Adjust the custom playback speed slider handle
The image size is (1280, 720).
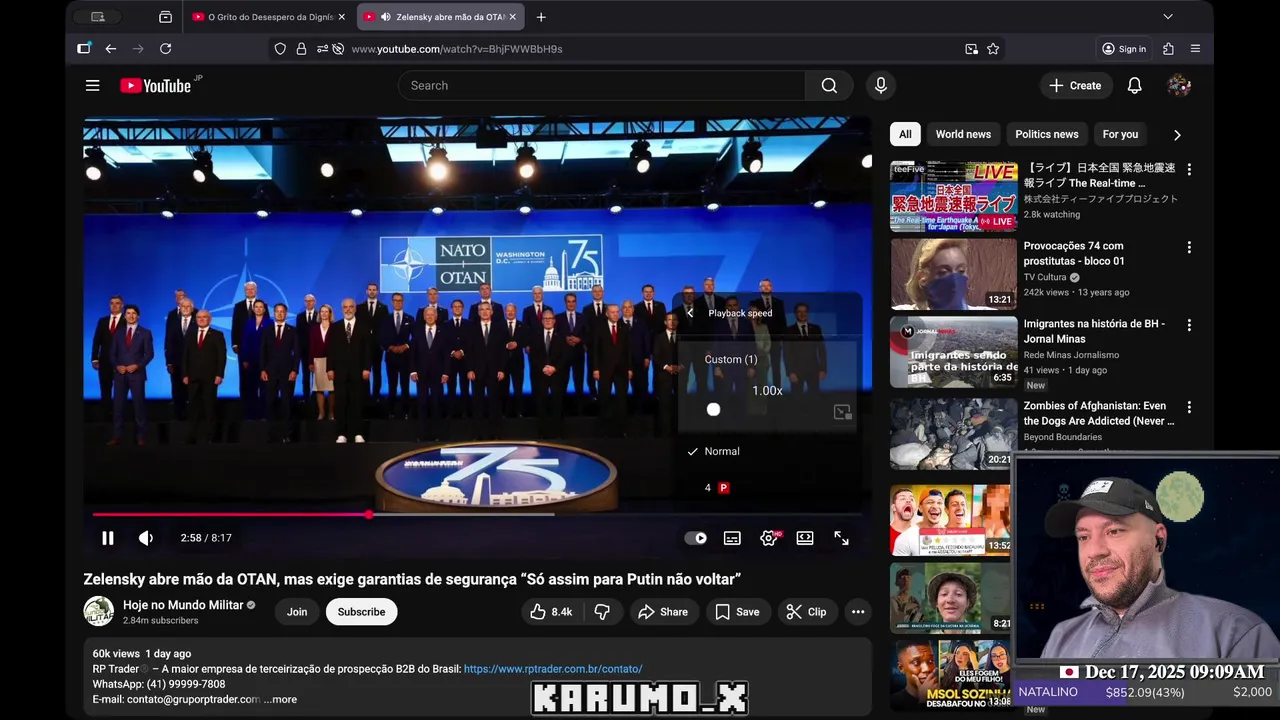pyautogui.click(x=713, y=409)
